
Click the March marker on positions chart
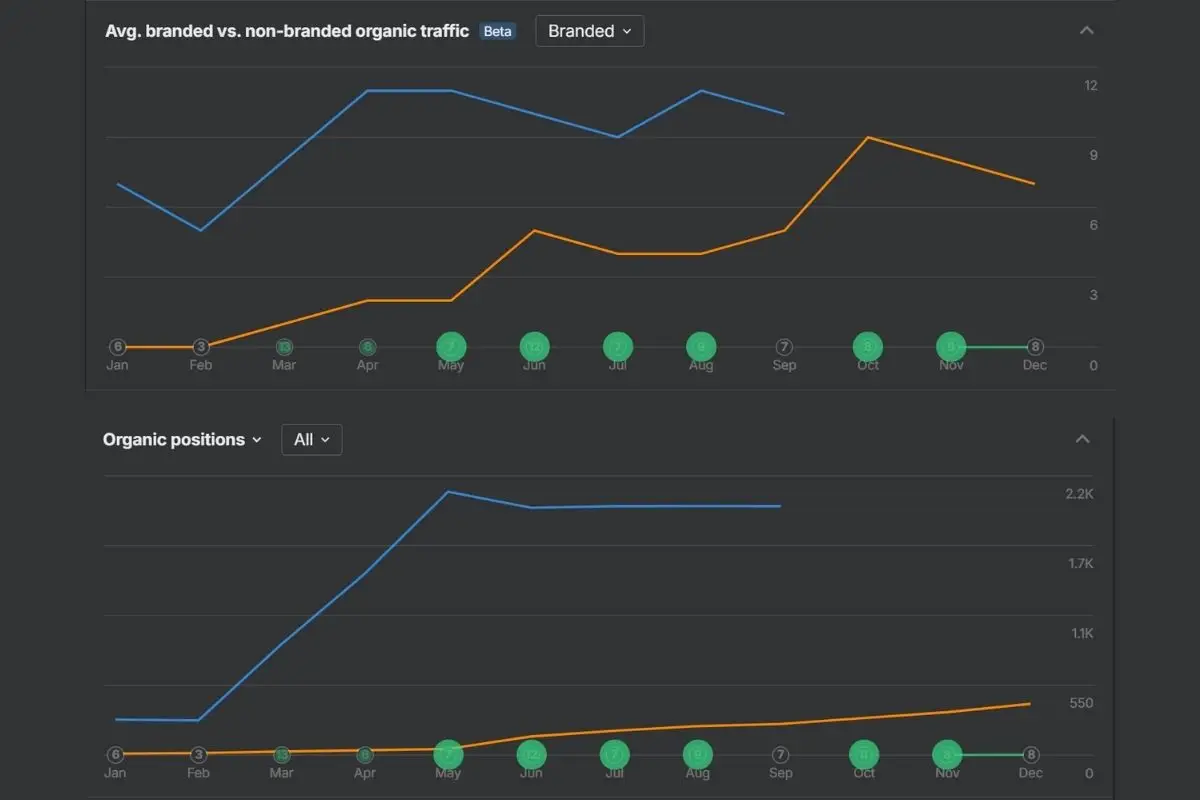click(x=282, y=755)
